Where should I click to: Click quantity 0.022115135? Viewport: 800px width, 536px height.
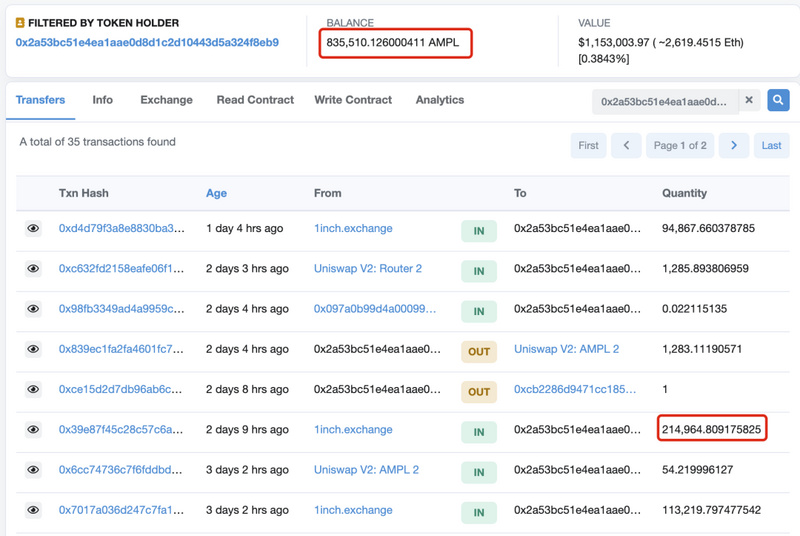[694, 309]
